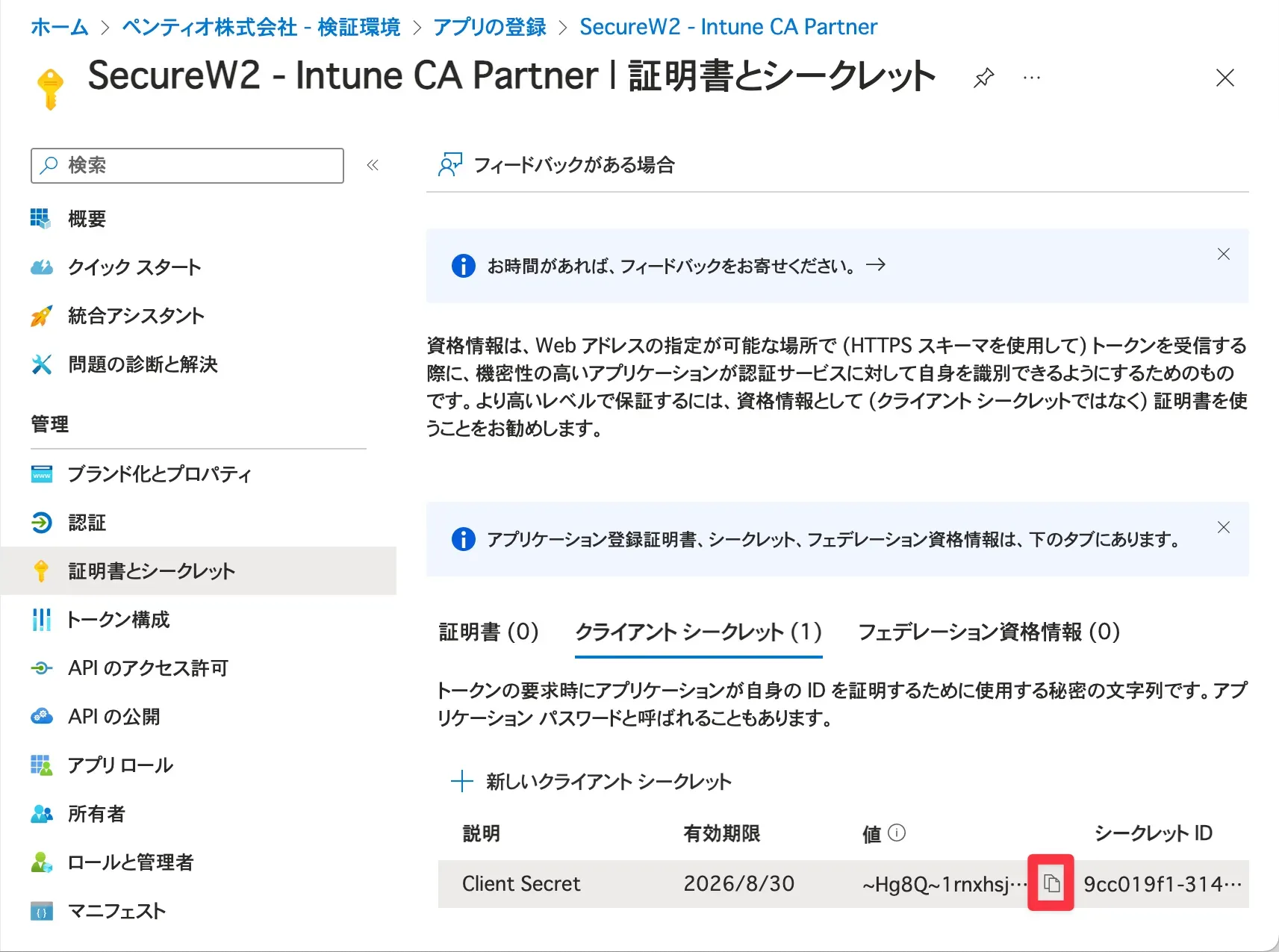The width and height of the screenshot is (1279, 952).
Task: Copy the client secret value to clipboard
Action: [1051, 883]
